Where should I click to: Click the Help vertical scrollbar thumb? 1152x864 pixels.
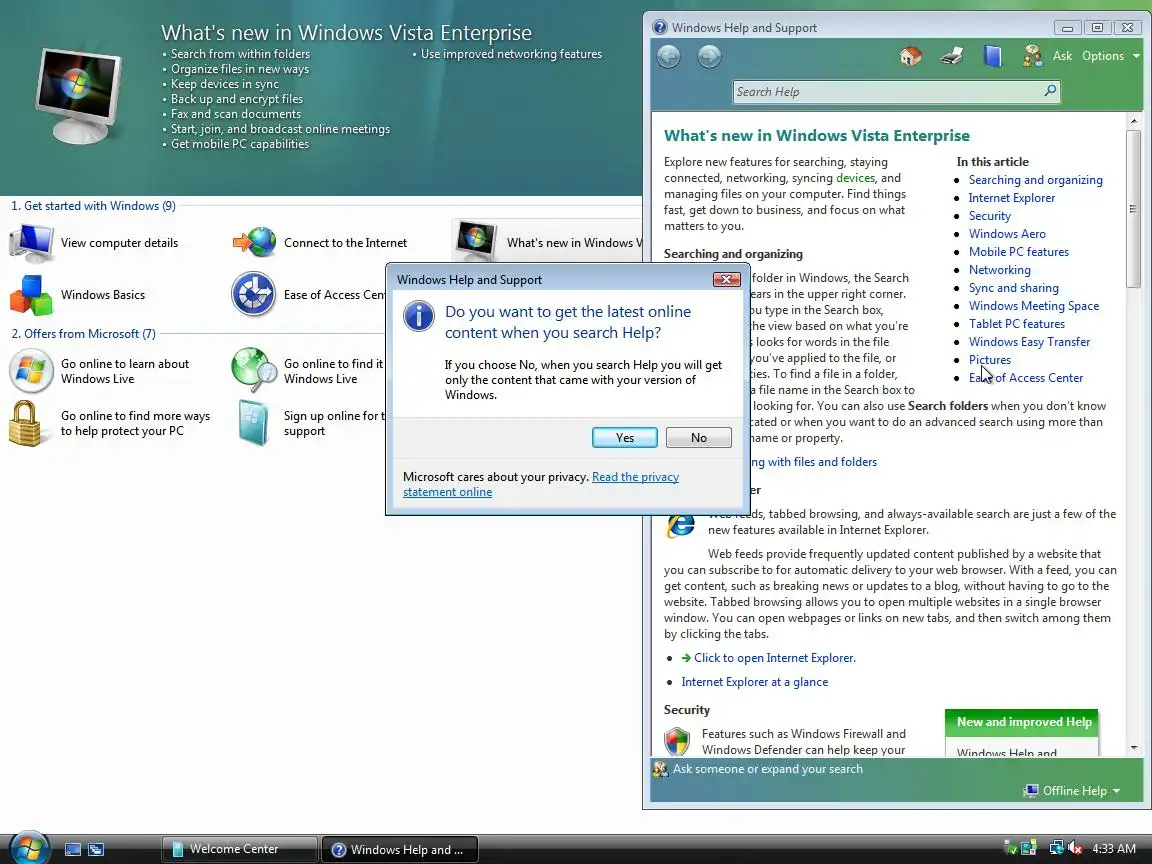tap(1134, 209)
